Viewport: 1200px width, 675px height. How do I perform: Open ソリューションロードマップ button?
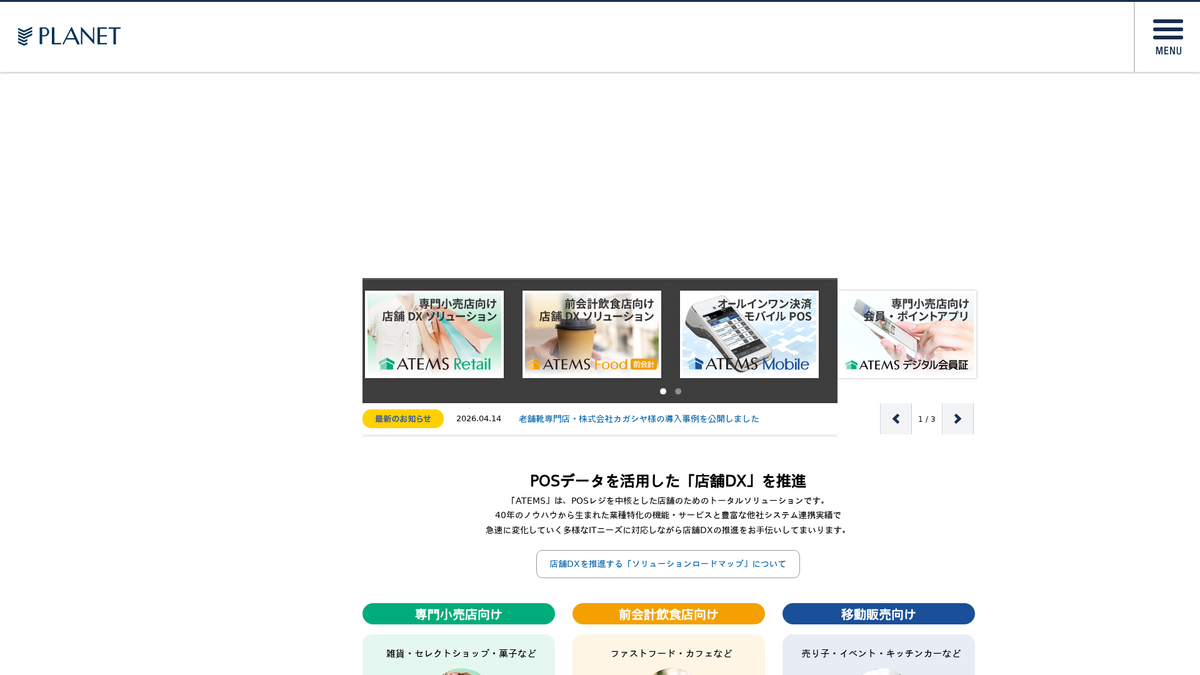tap(668, 564)
